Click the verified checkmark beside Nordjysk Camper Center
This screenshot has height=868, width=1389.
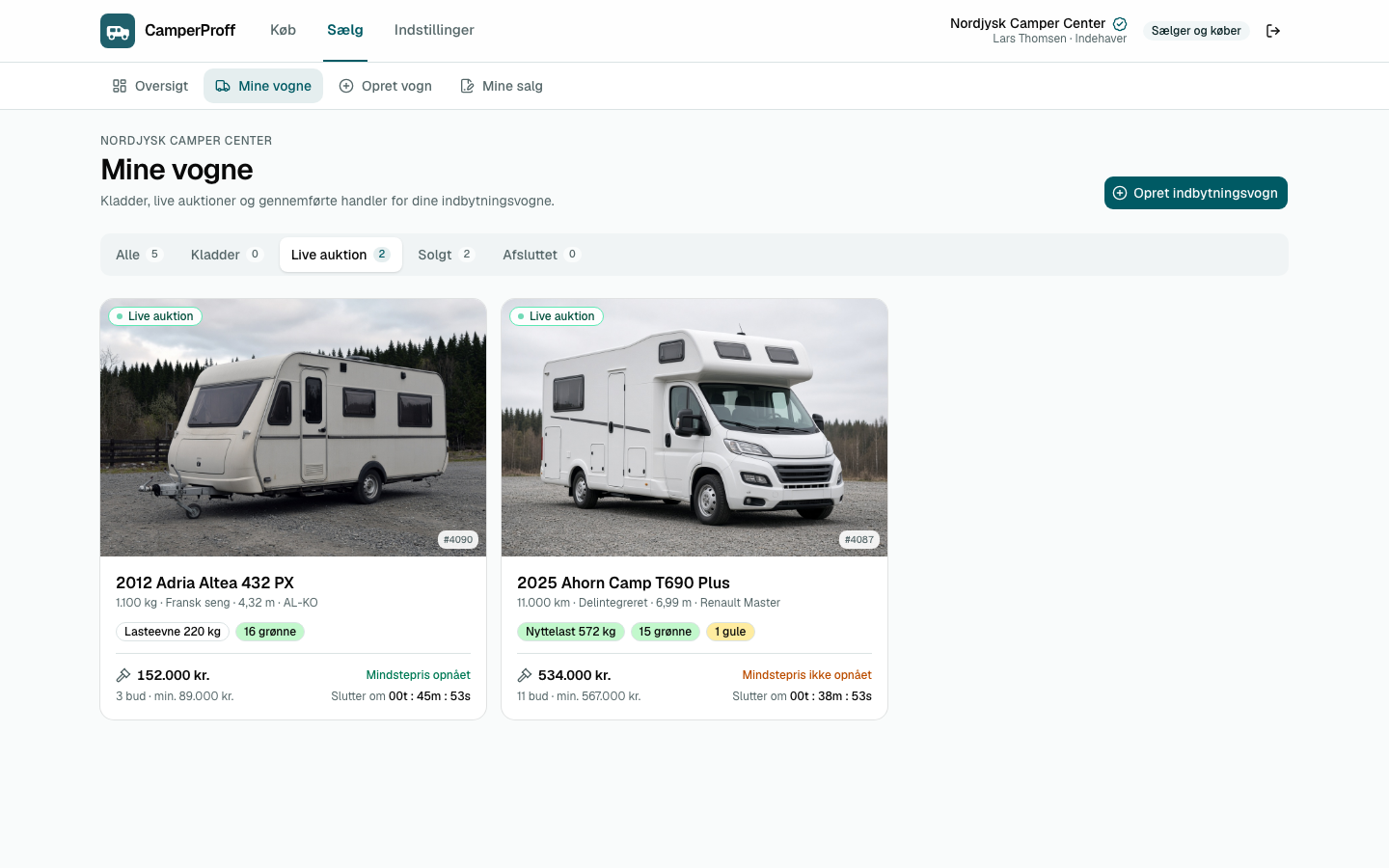pos(1120,24)
